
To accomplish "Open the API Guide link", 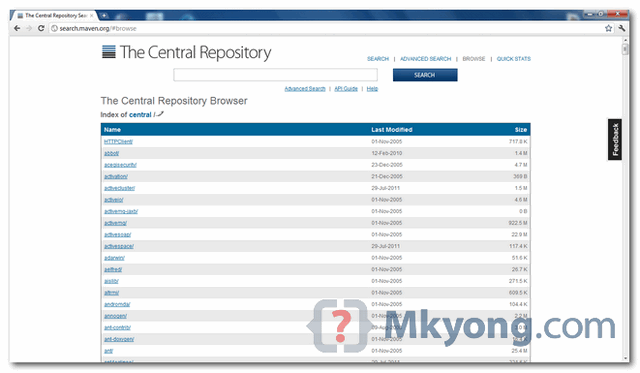I will pos(346,89).
